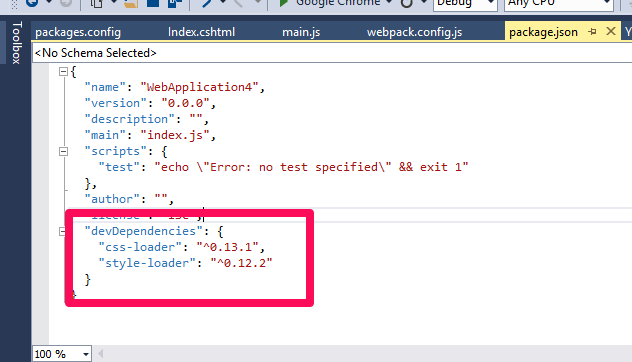Open the webpack.config.js tab
The width and height of the screenshot is (632, 362).
click(414, 32)
